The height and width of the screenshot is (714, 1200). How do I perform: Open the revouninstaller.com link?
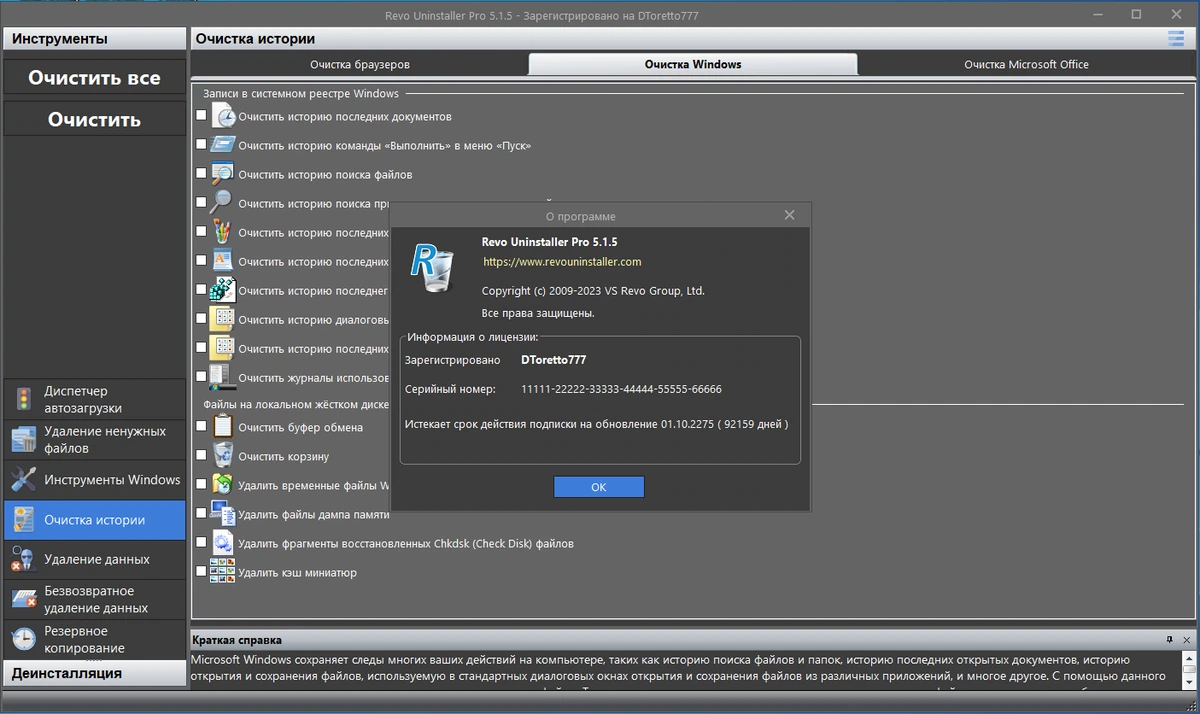562,262
